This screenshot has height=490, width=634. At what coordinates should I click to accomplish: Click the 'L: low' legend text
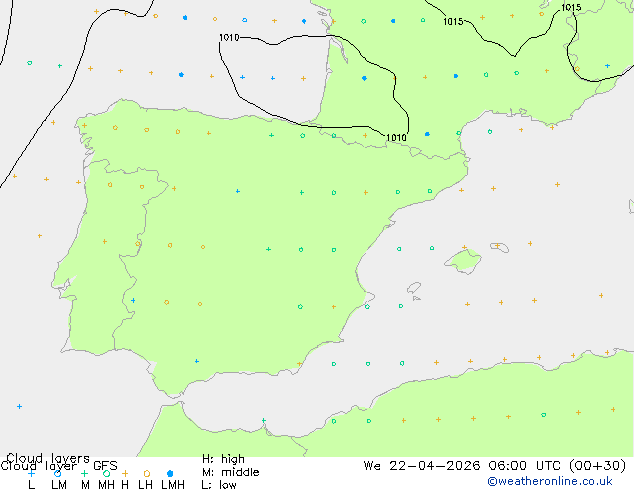(219, 485)
